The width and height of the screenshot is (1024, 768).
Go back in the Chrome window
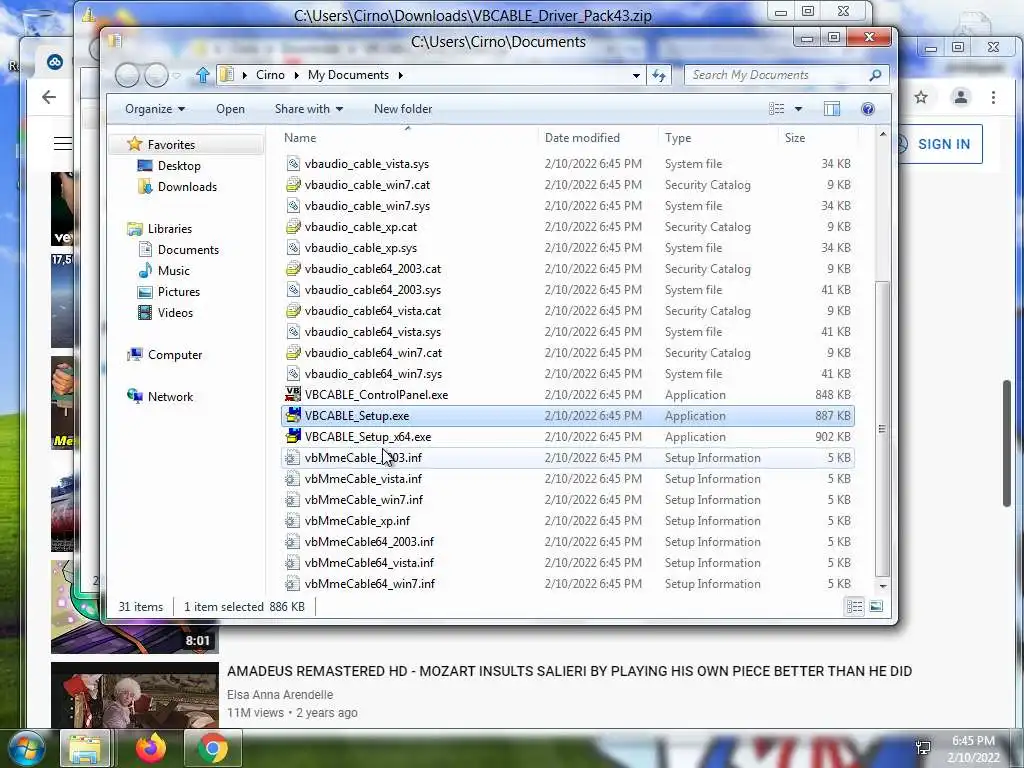(49, 97)
